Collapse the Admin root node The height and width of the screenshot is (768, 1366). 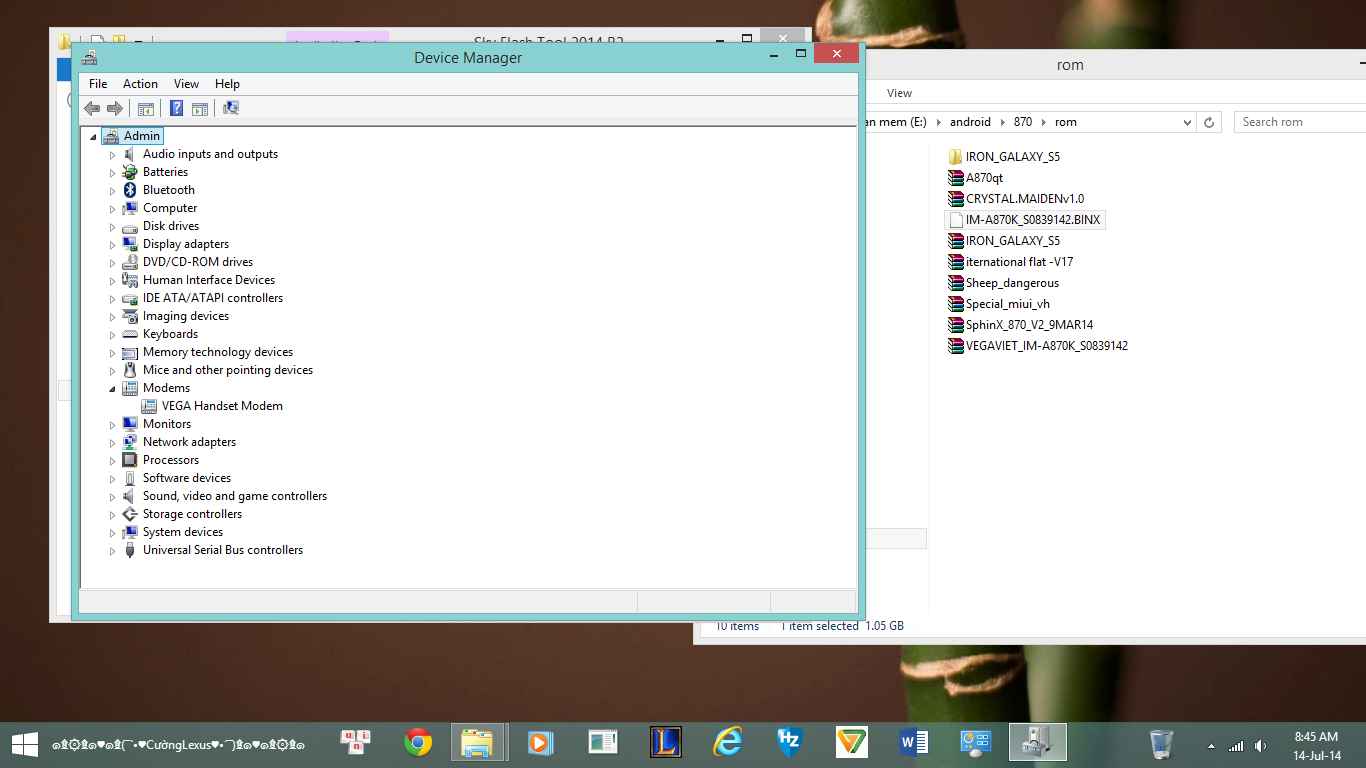pyautogui.click(x=93, y=137)
